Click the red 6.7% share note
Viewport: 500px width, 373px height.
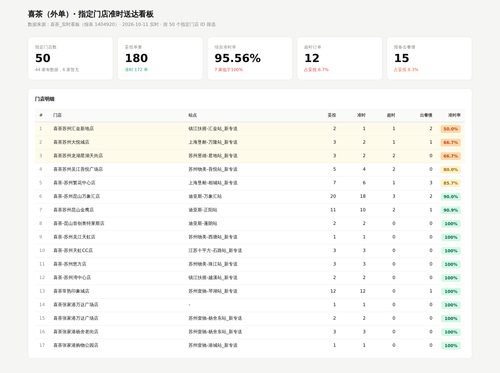point(316,70)
